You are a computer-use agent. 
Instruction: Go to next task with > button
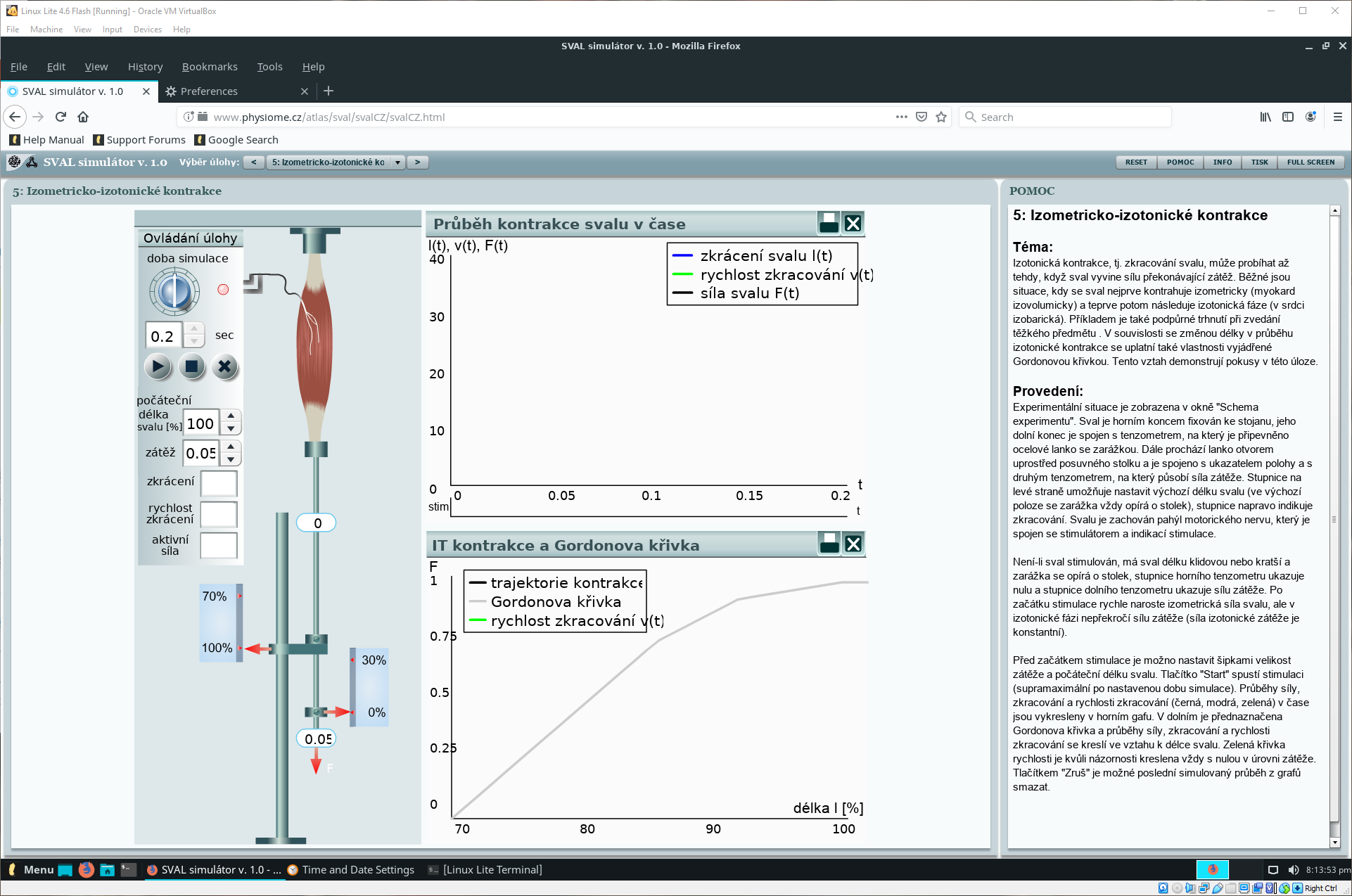(418, 162)
